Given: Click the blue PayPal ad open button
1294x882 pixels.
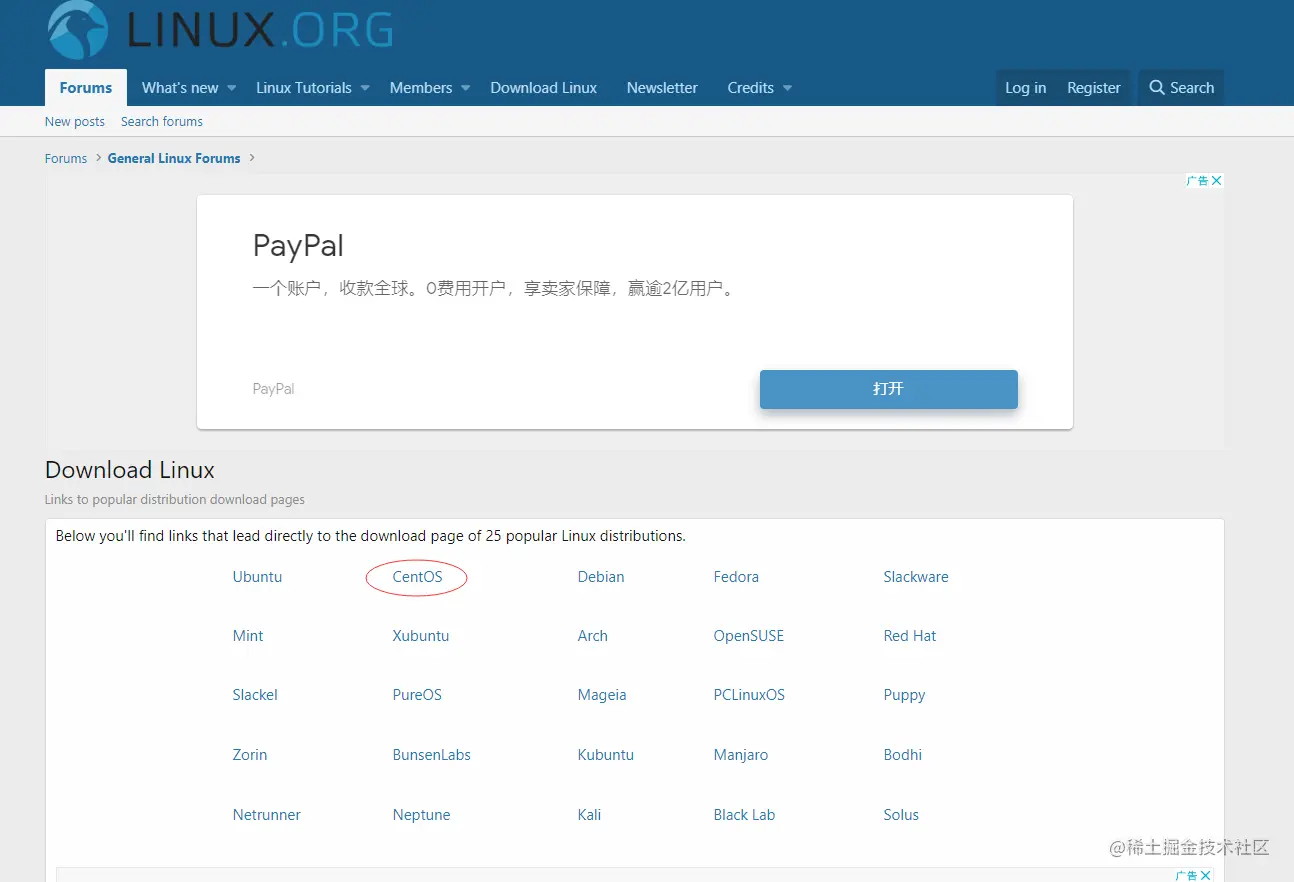Looking at the screenshot, I should (889, 389).
